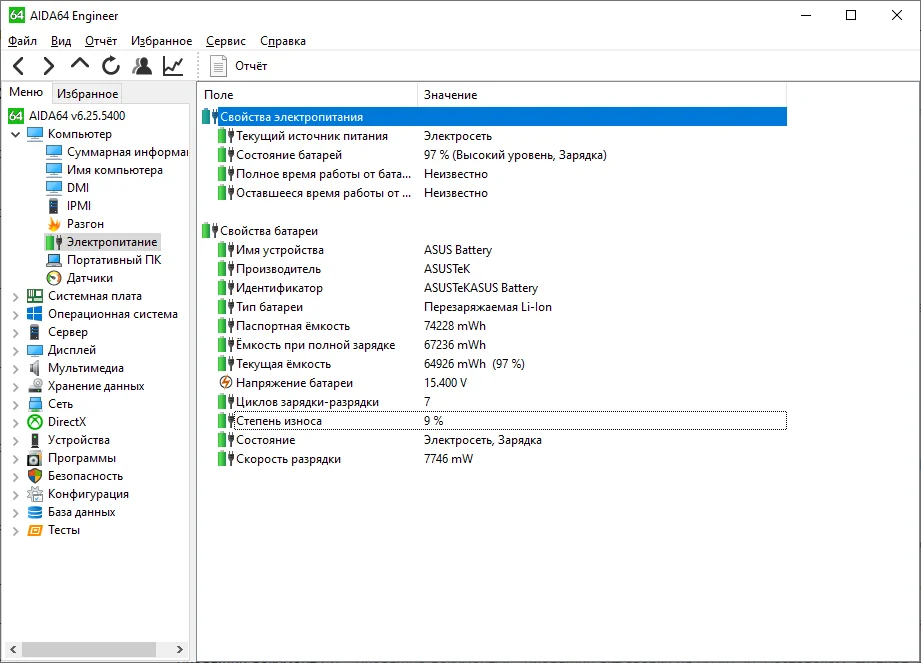Image resolution: width=921 pixels, height=663 pixels.
Task: Click the AIDA64 v6.25.5400 root icon
Action: coord(16,116)
